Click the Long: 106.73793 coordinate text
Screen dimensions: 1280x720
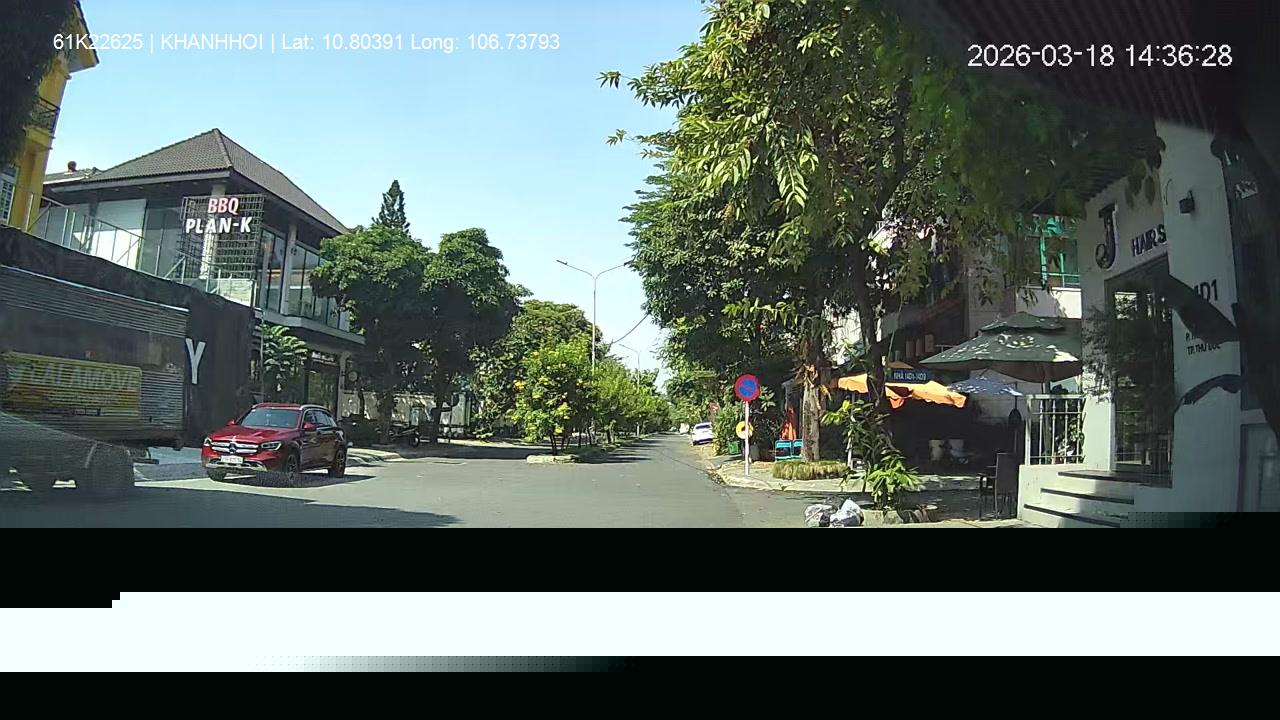485,42
